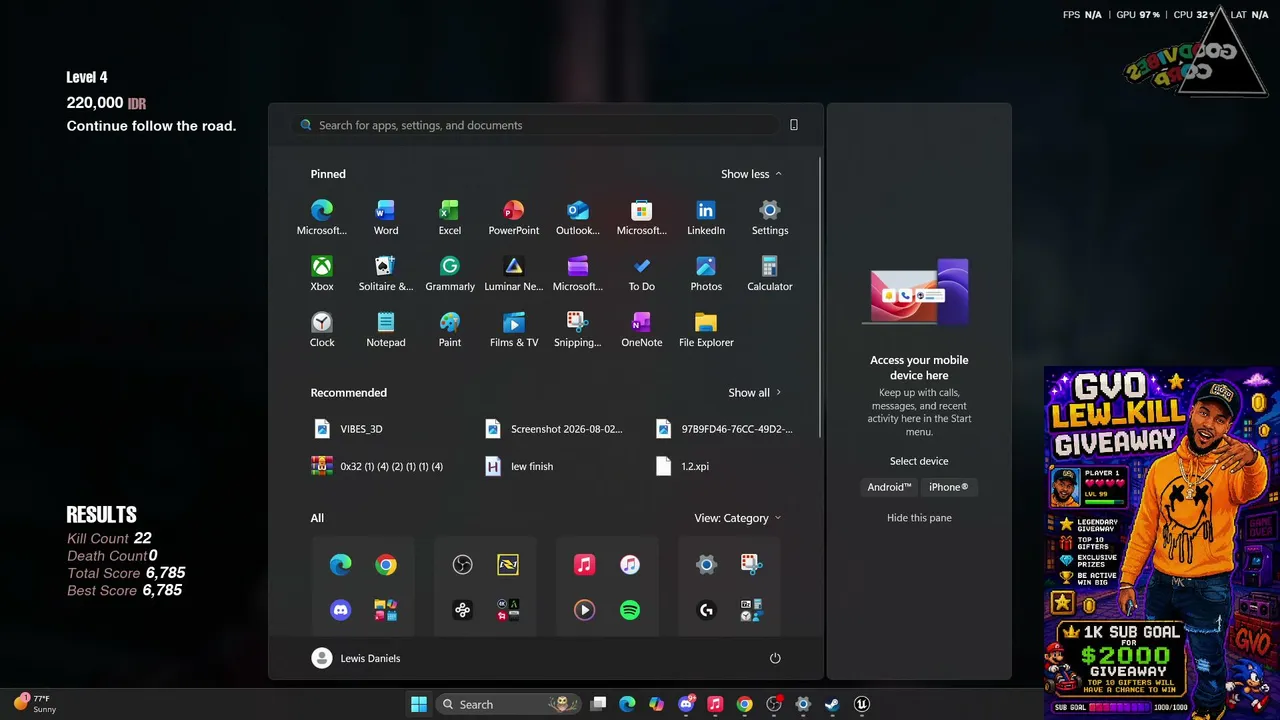Image resolution: width=1280 pixels, height=720 pixels.
Task: Open the pinned File Explorer
Action: tap(706, 329)
